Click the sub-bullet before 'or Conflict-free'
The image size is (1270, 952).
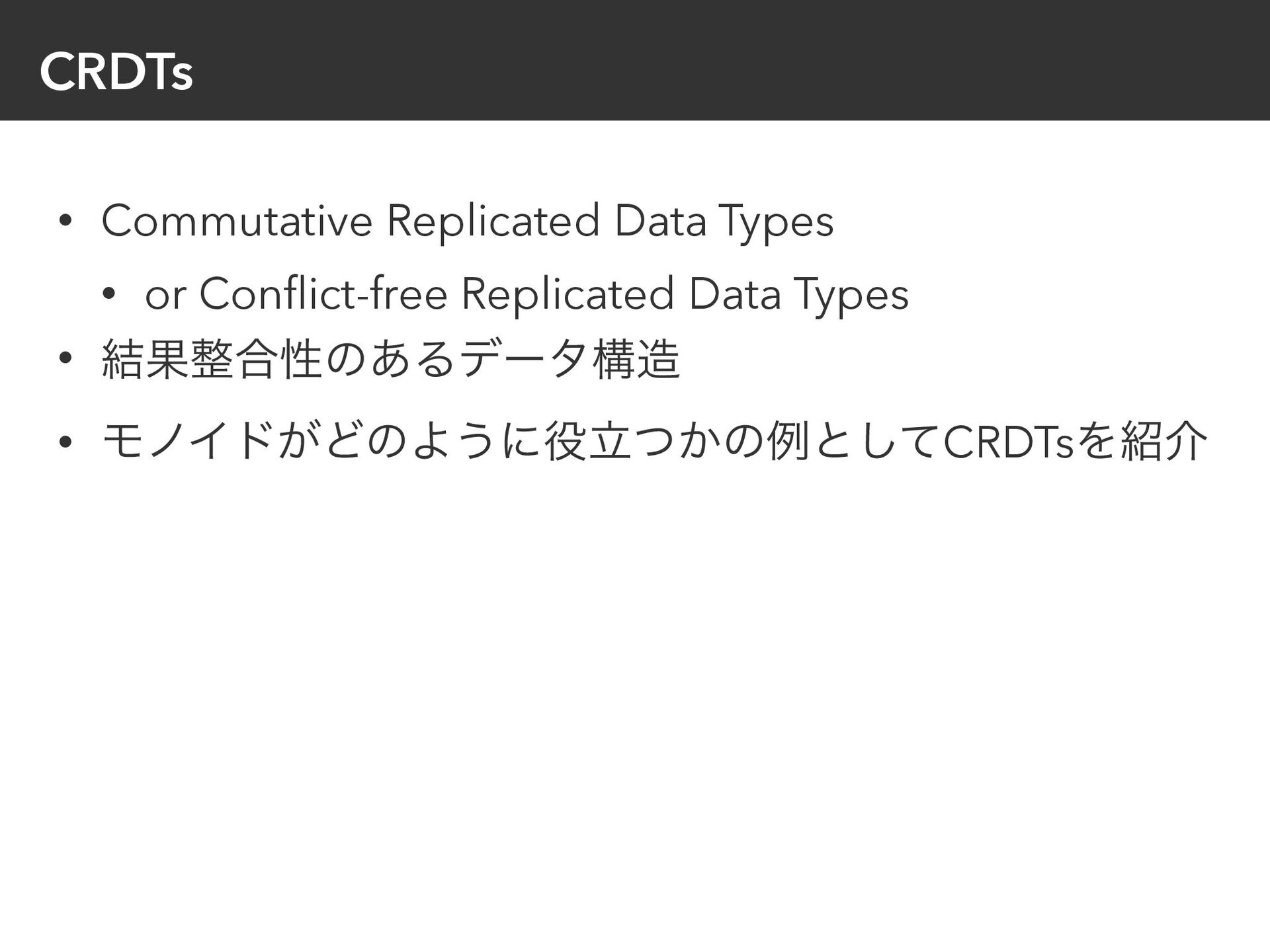108,296
